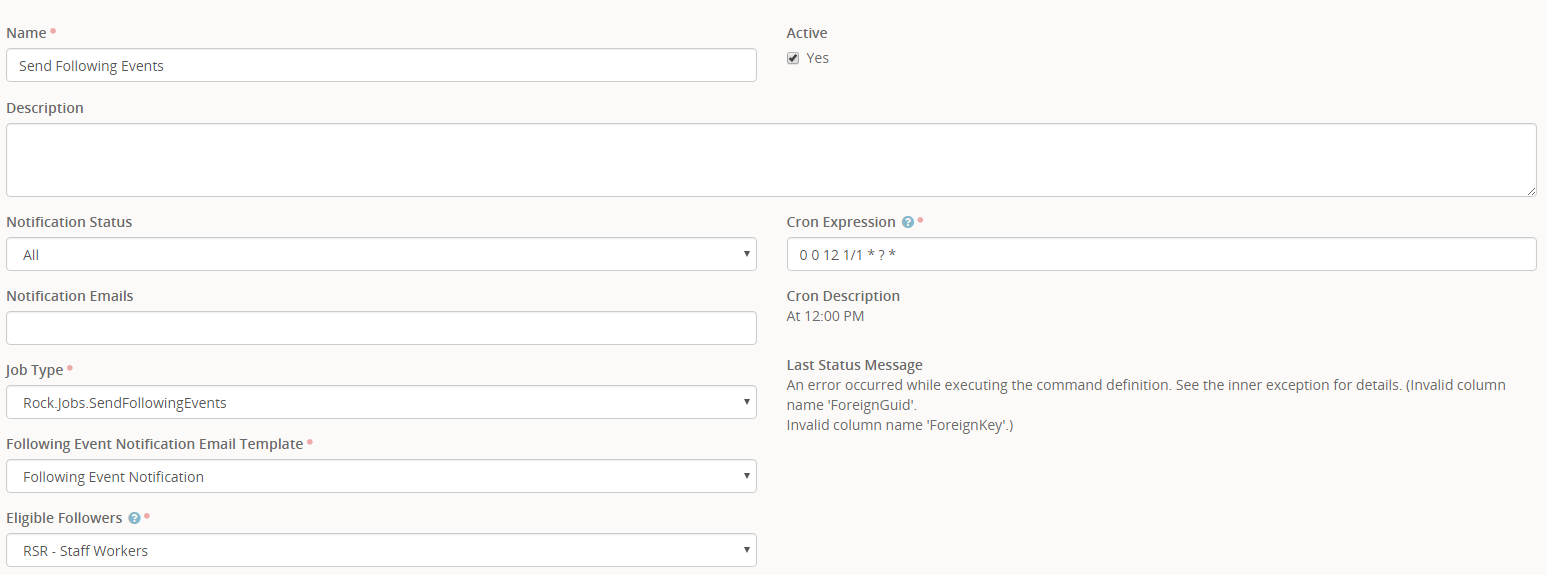This screenshot has height=575, width=1547.
Task: Toggle the Active Yes checkbox
Action: click(793, 58)
